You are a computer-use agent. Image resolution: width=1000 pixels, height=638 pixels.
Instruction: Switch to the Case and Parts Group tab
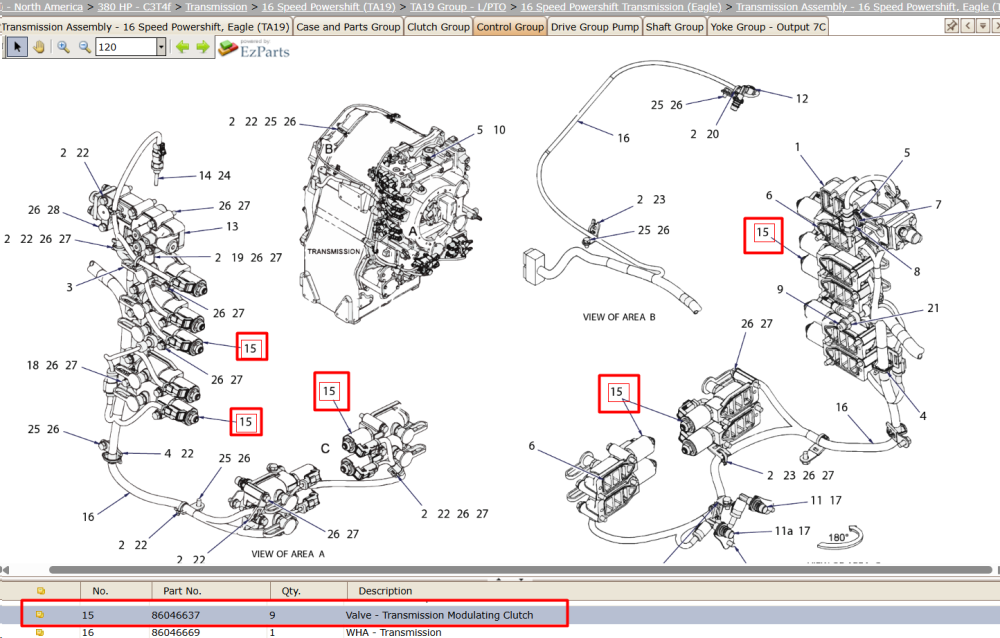point(348,27)
